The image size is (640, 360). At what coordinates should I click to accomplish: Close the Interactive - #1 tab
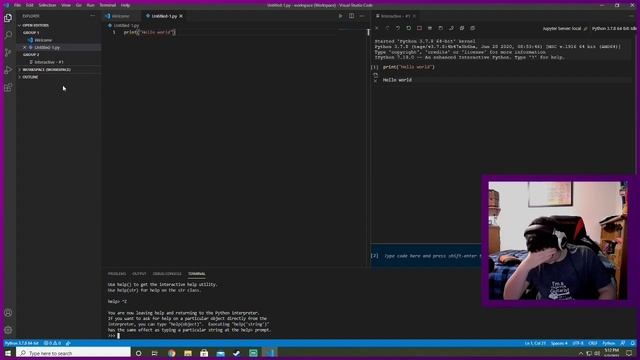point(414,16)
